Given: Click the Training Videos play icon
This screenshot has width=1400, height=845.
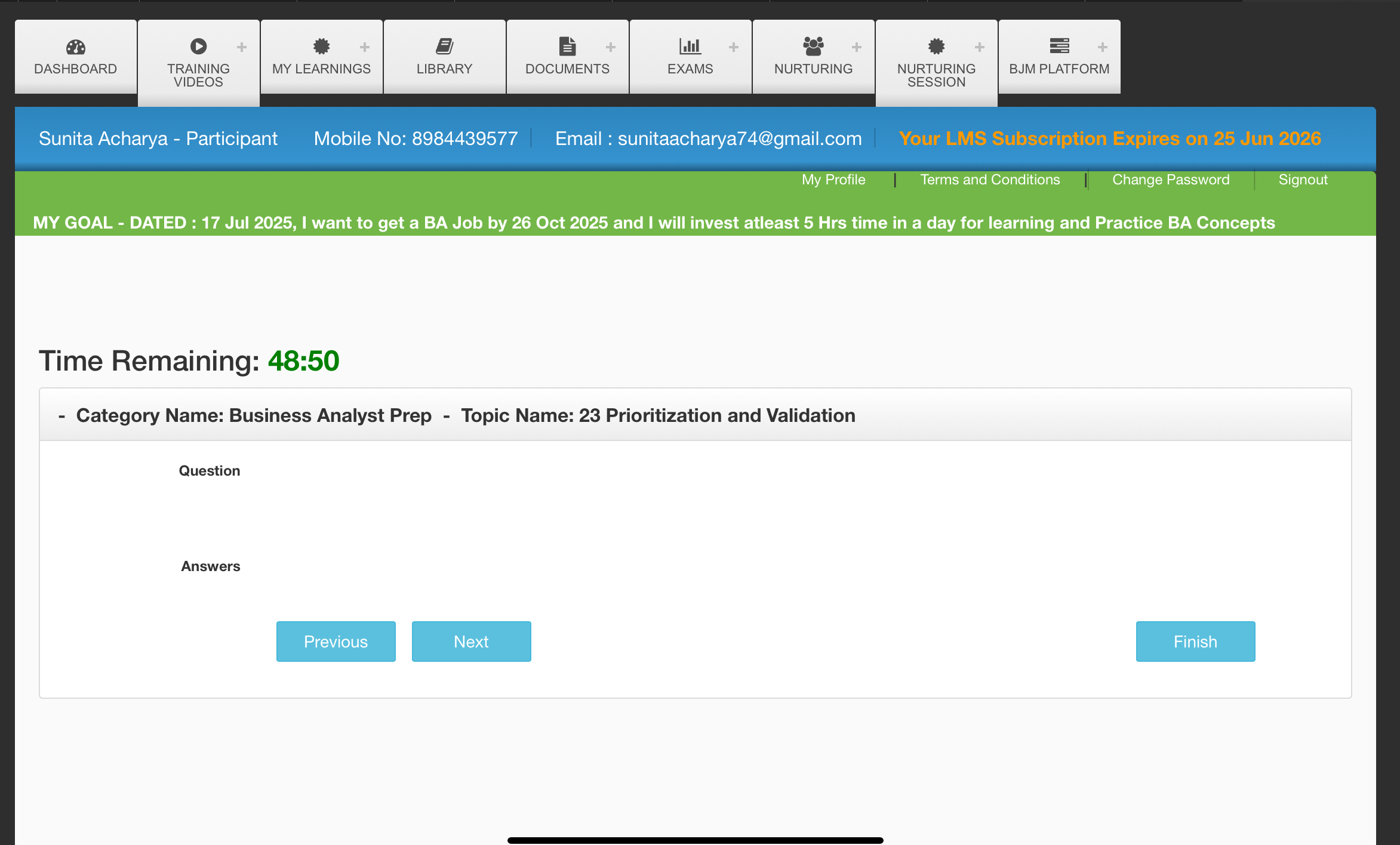Looking at the screenshot, I should [198, 46].
